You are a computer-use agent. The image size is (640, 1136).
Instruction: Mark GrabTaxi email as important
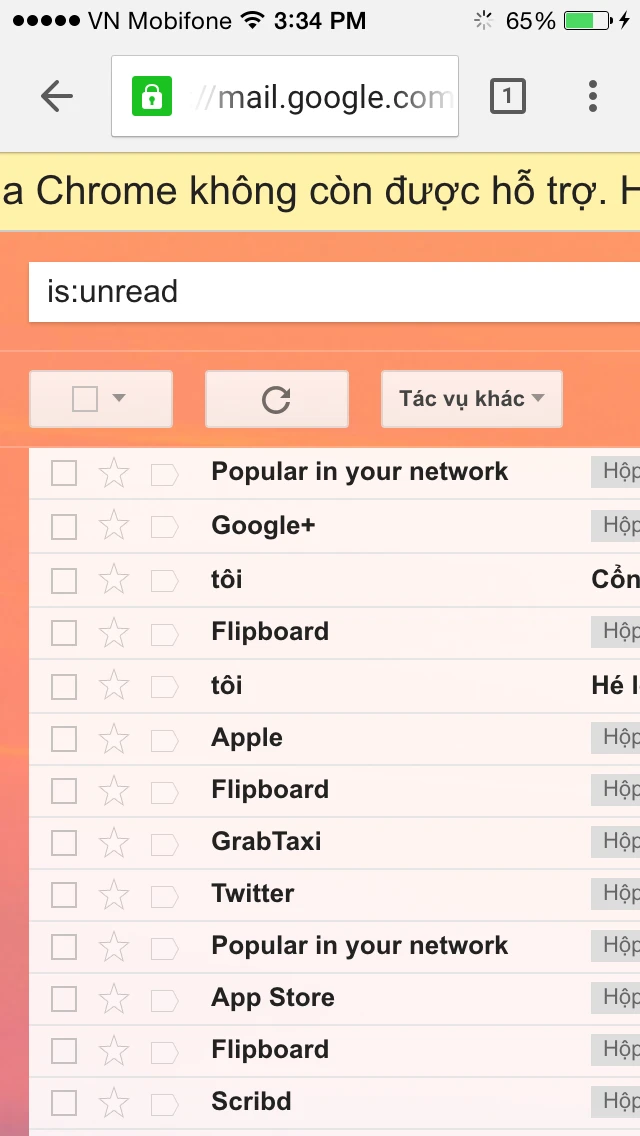(x=165, y=843)
